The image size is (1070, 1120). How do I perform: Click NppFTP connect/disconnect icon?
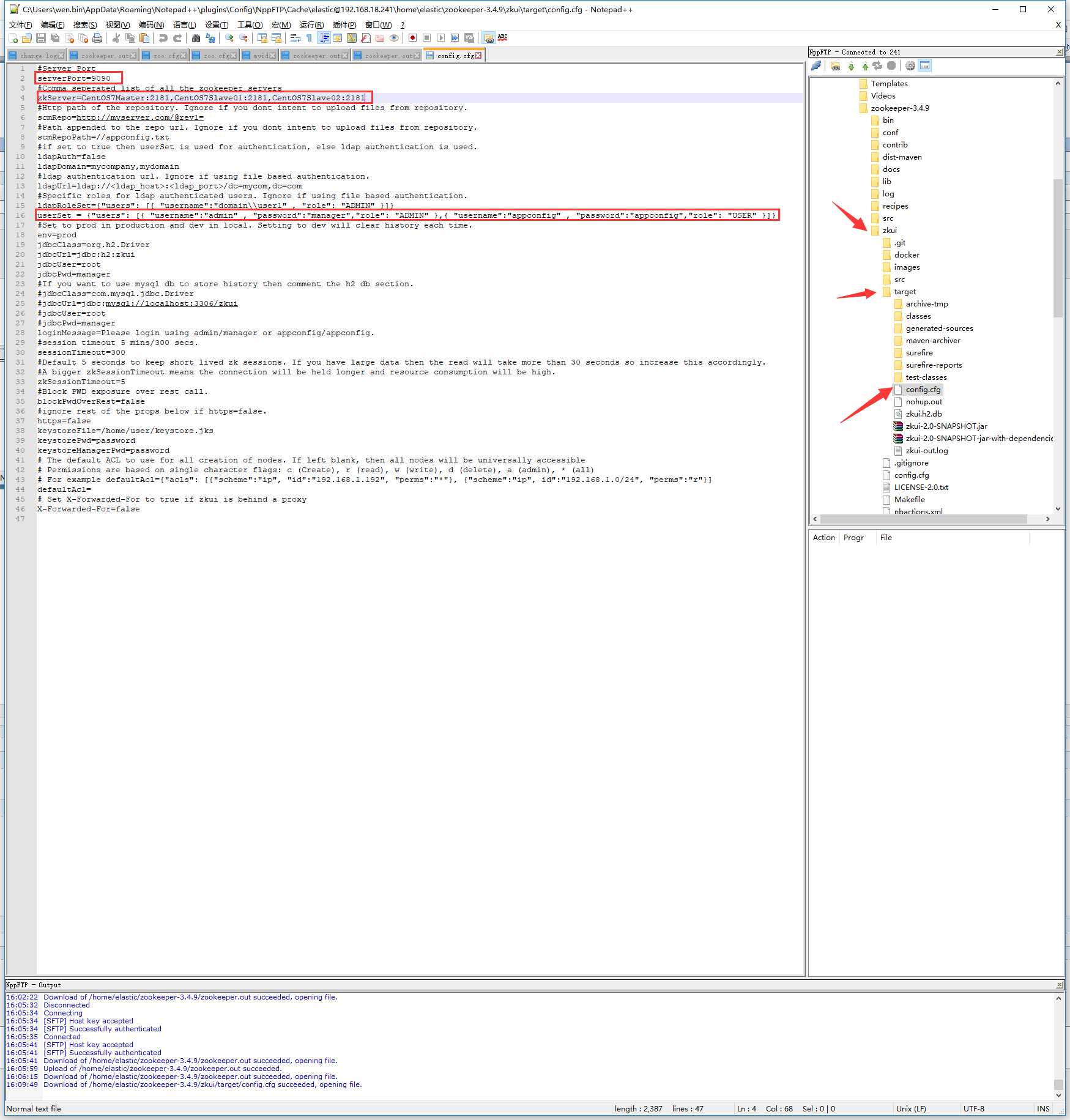click(816, 66)
